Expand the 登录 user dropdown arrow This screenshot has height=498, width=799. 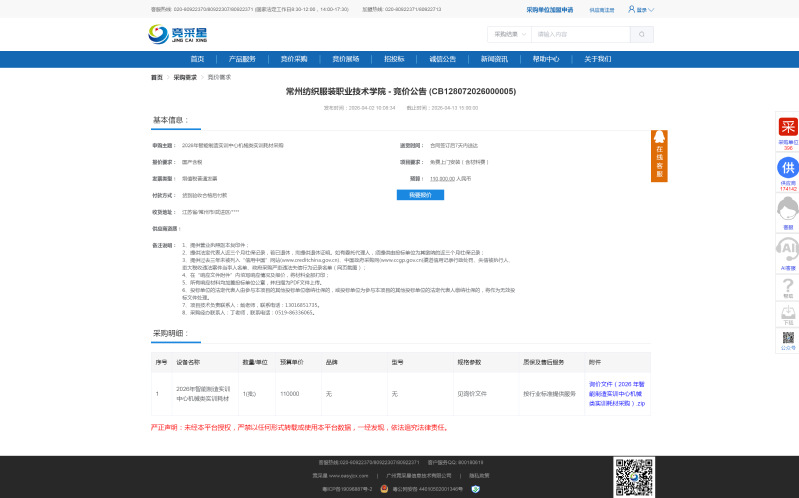coord(652,9)
